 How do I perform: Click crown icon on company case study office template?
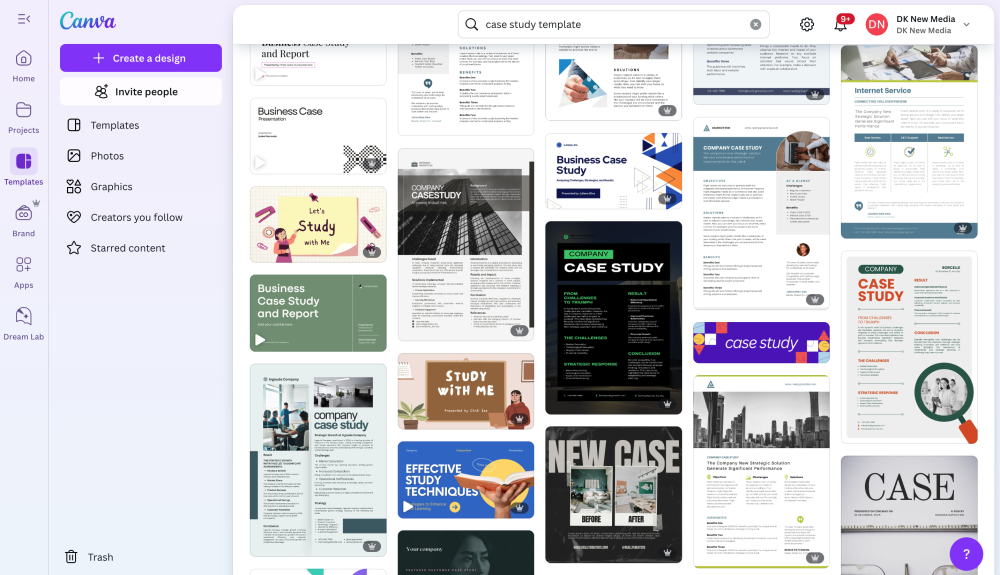(x=371, y=546)
